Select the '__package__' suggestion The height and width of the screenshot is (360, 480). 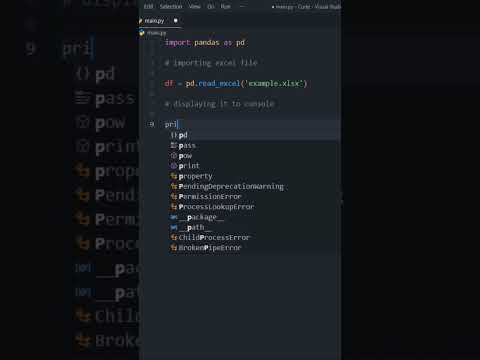click(255, 217)
